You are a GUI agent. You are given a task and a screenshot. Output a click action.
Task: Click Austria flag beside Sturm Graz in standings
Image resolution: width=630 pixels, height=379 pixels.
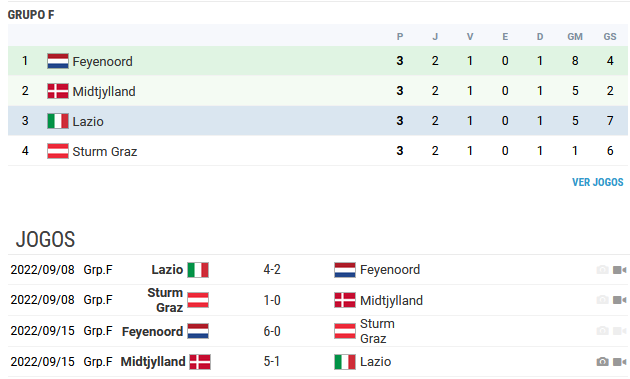(x=58, y=151)
